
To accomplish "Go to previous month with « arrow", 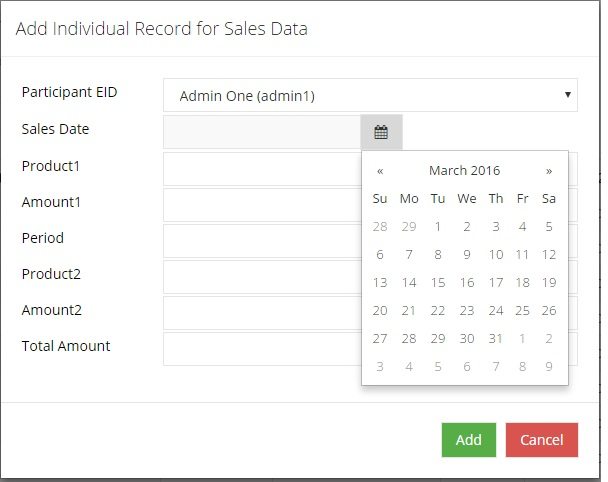I will tap(380, 171).
